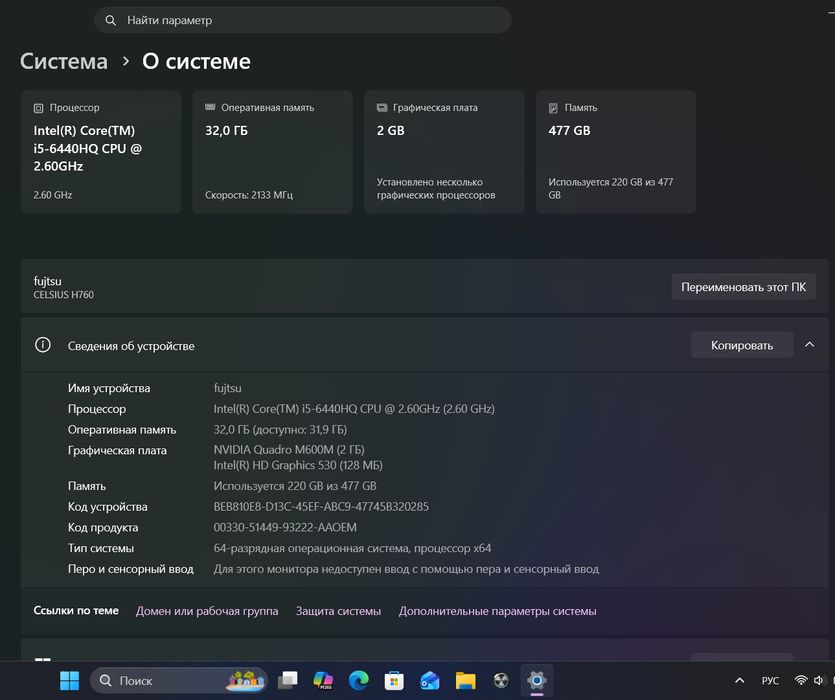Click the Копировать button

click(x=742, y=345)
